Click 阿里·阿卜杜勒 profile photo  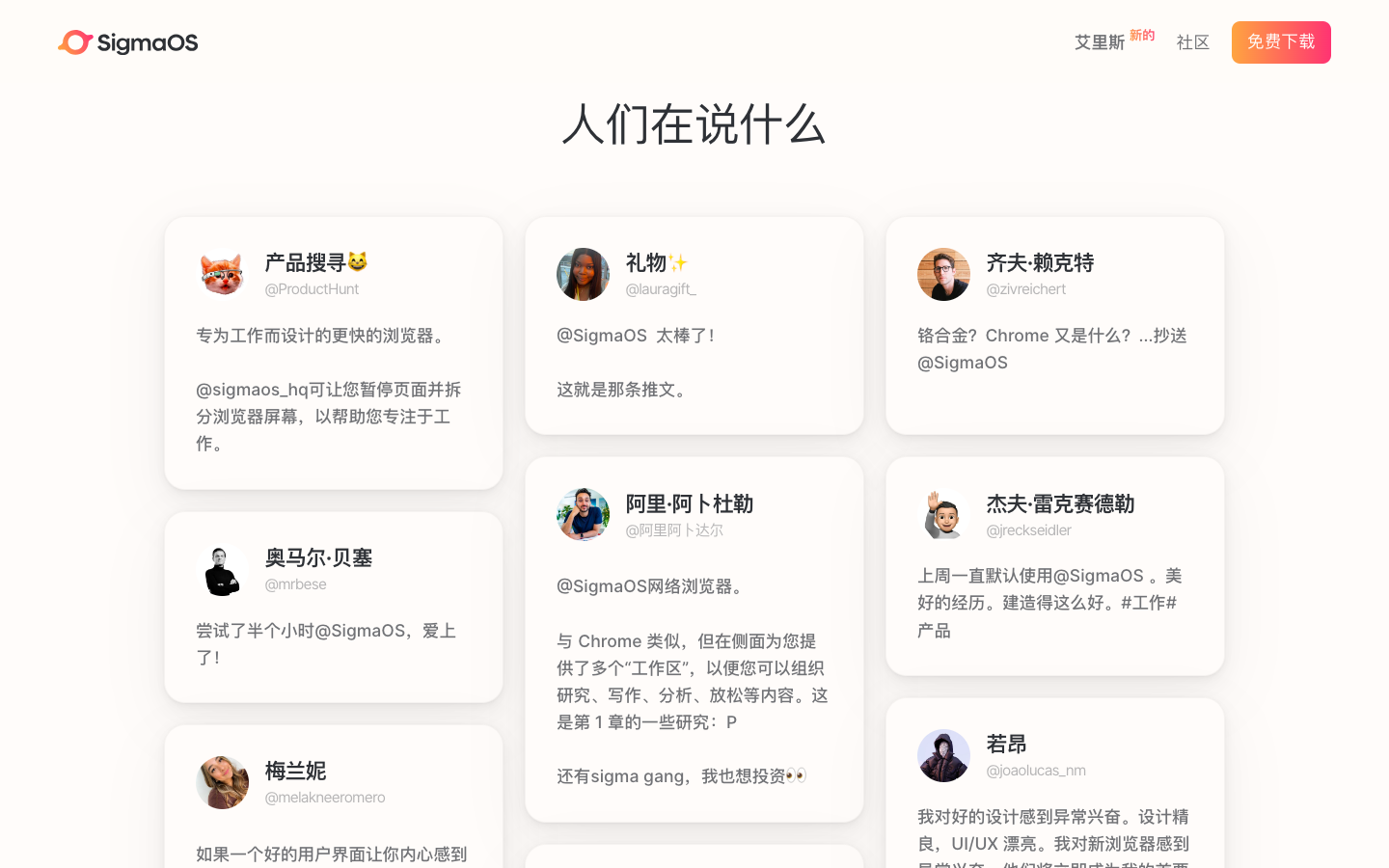click(x=583, y=514)
